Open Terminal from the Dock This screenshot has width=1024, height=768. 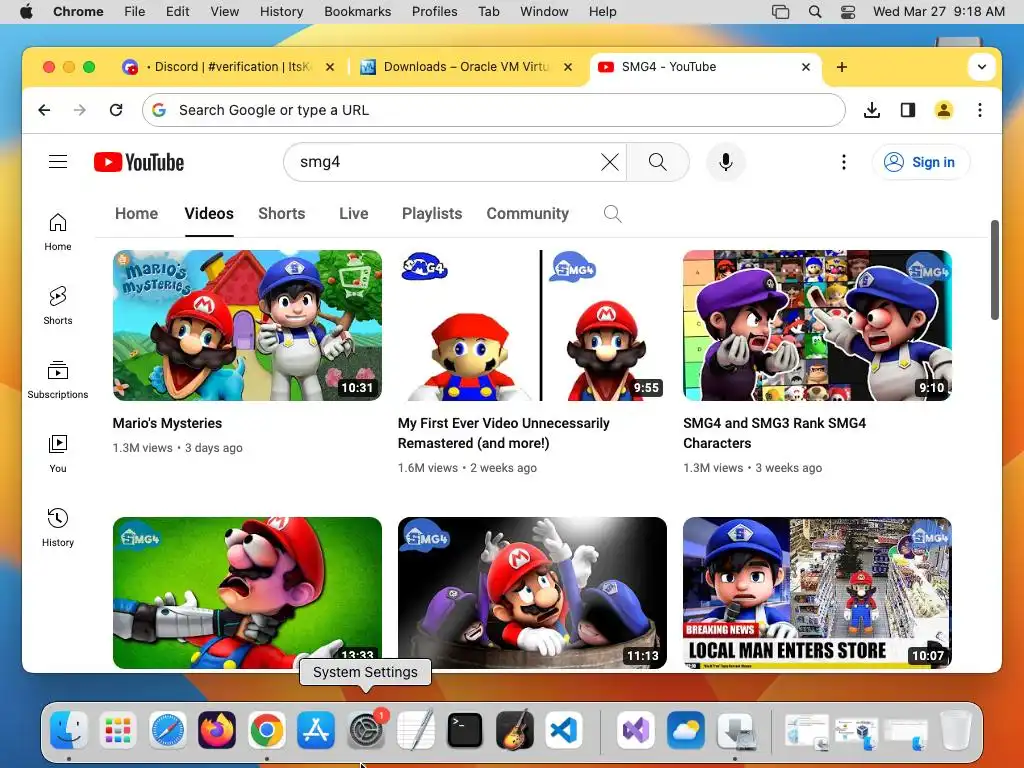point(465,729)
